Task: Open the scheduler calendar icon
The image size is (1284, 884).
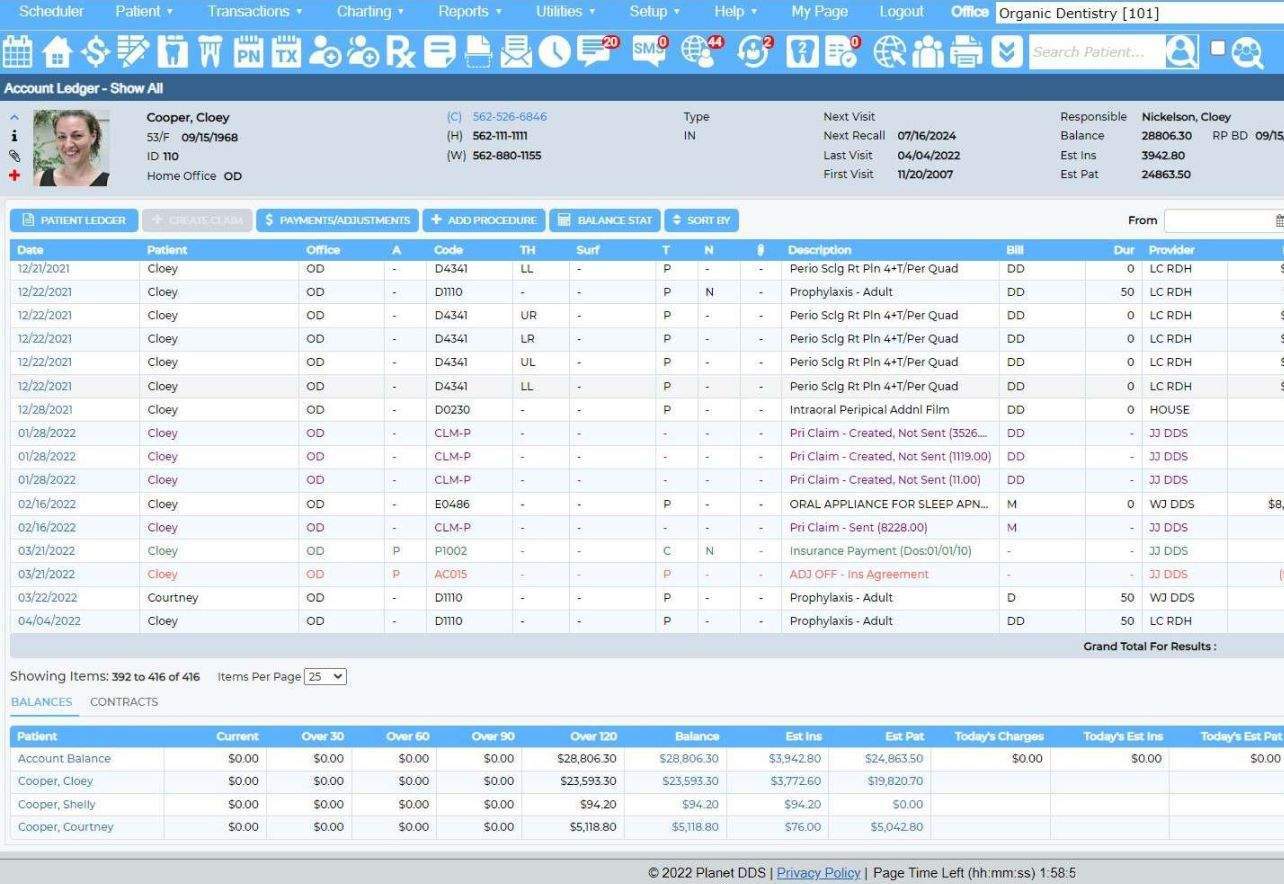Action: pos(18,52)
